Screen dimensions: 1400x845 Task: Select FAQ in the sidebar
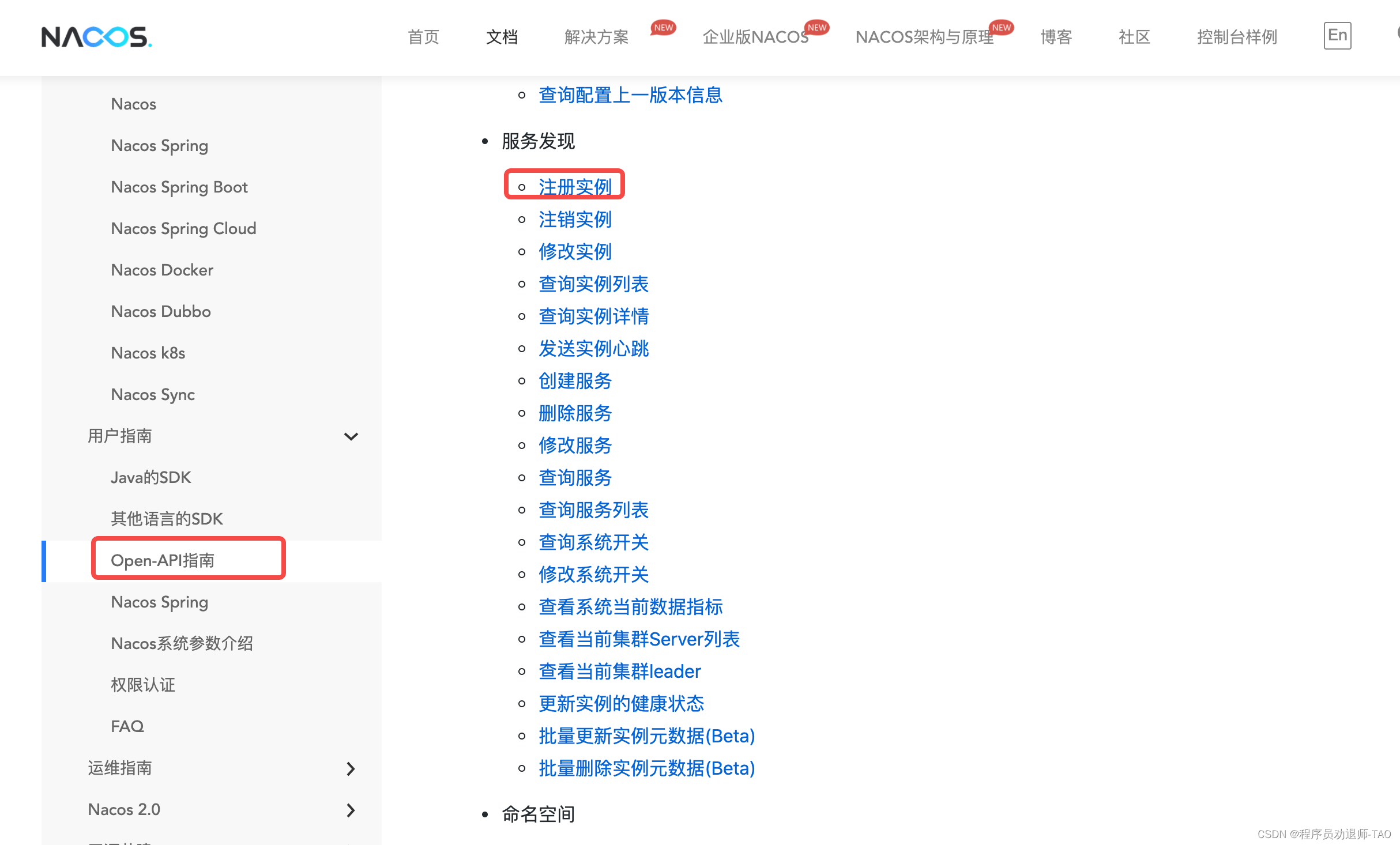click(x=127, y=726)
